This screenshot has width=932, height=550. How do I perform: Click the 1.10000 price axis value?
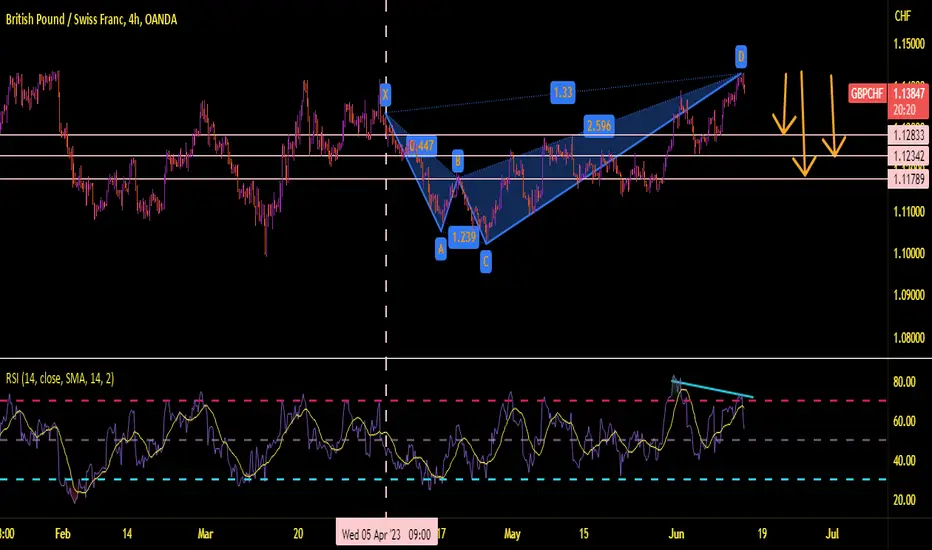click(909, 253)
